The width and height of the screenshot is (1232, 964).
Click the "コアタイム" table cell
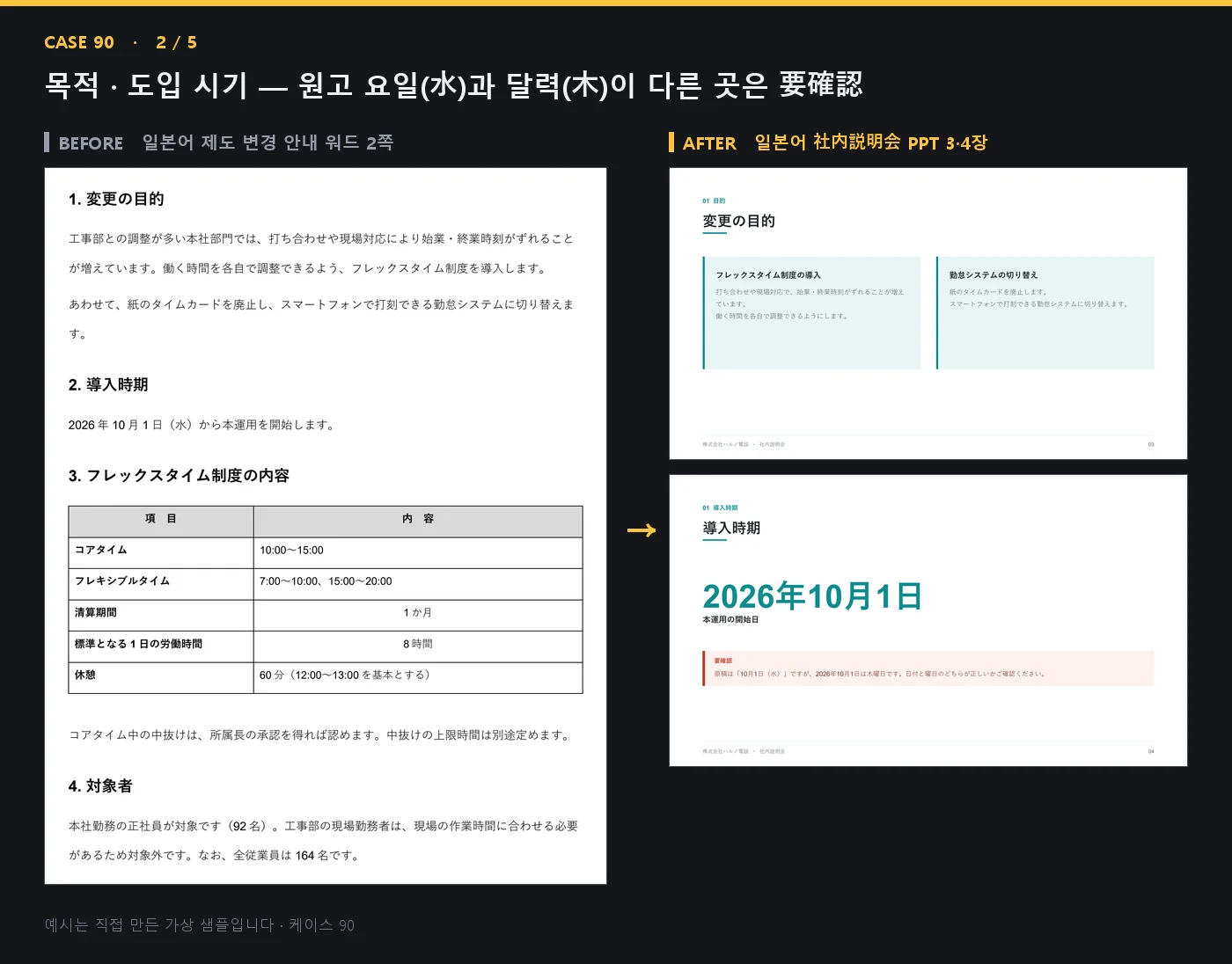(161, 553)
